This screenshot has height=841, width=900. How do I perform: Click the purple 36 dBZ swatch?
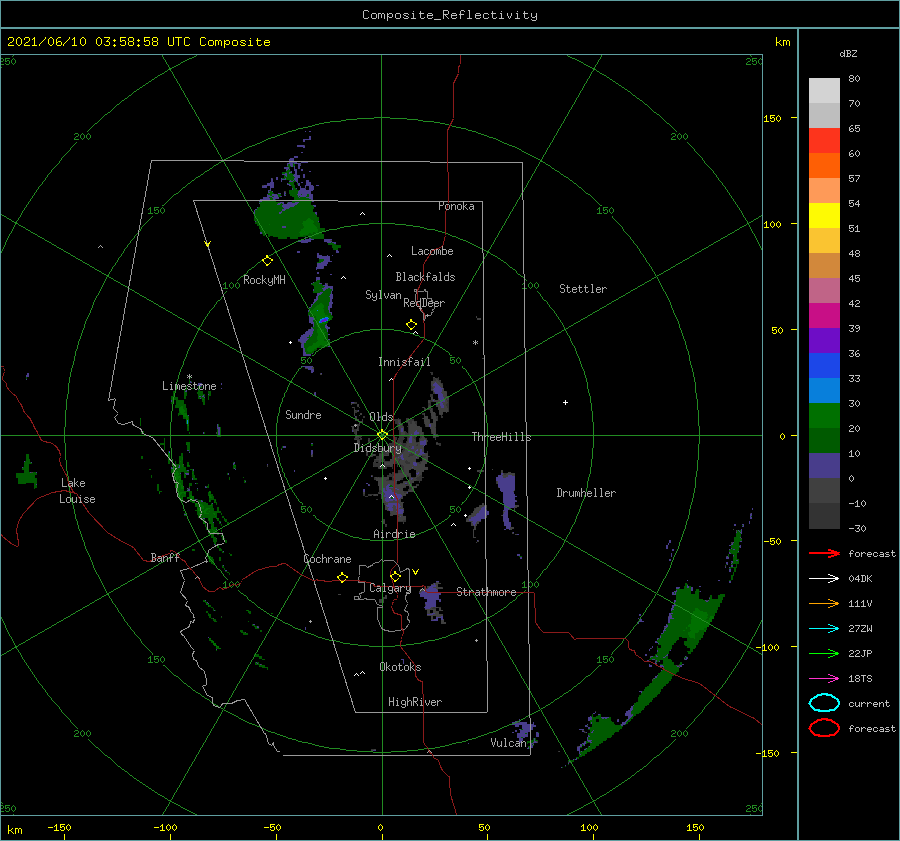(x=824, y=341)
